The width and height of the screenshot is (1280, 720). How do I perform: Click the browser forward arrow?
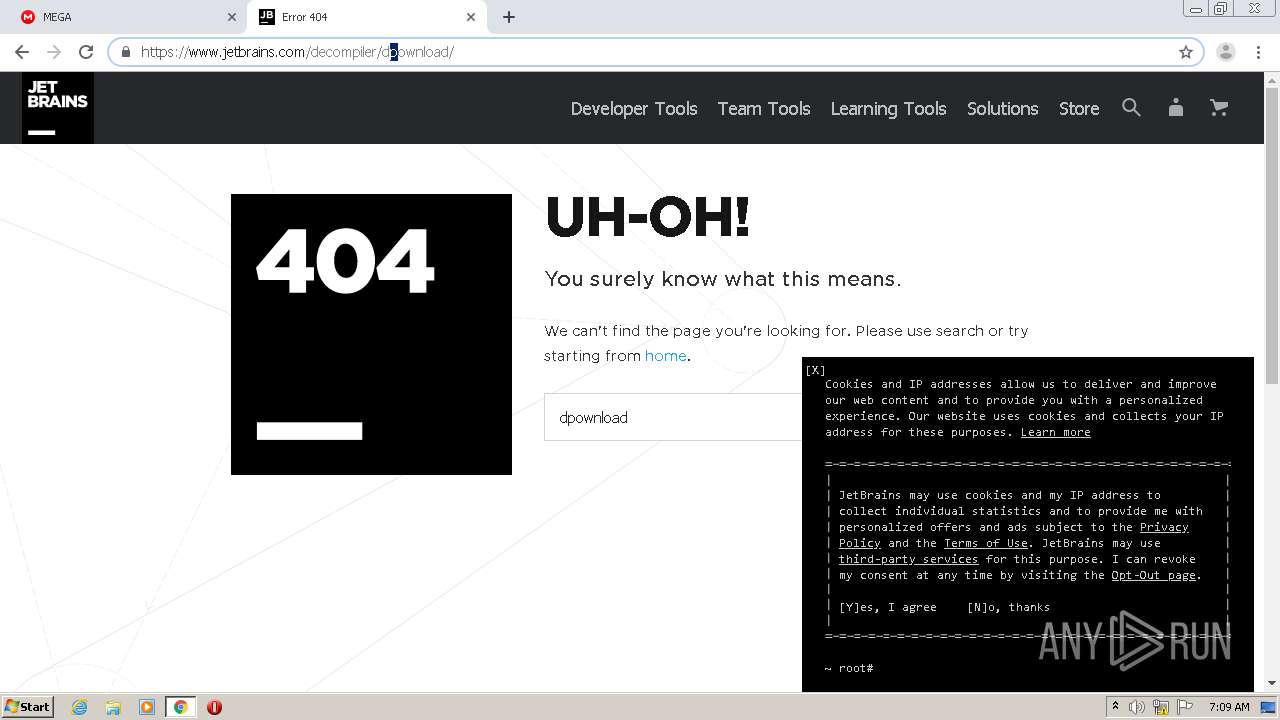(x=54, y=52)
